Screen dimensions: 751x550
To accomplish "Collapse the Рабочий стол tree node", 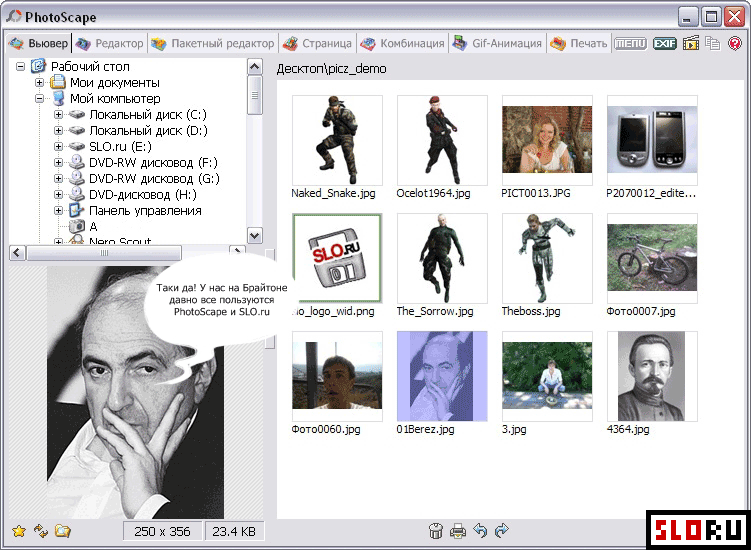I will pyautogui.click(x=20, y=67).
